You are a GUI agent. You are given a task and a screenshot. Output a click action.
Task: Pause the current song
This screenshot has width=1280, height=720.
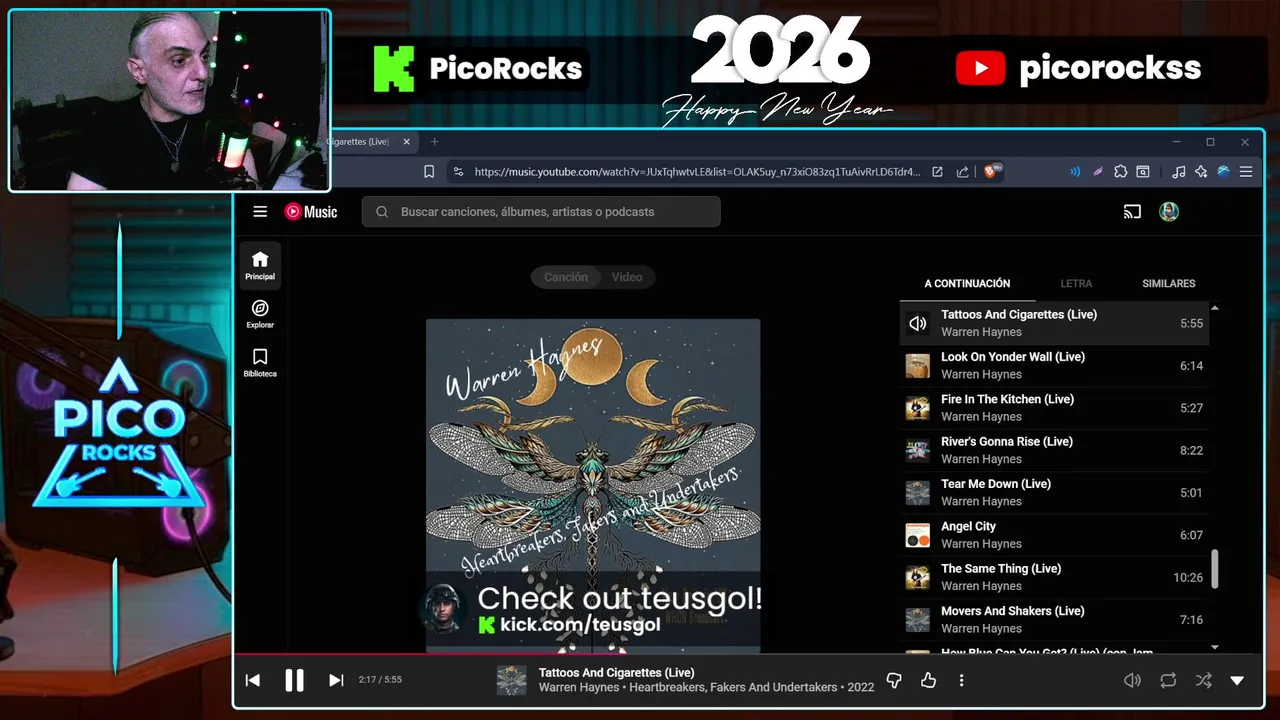[x=294, y=680]
